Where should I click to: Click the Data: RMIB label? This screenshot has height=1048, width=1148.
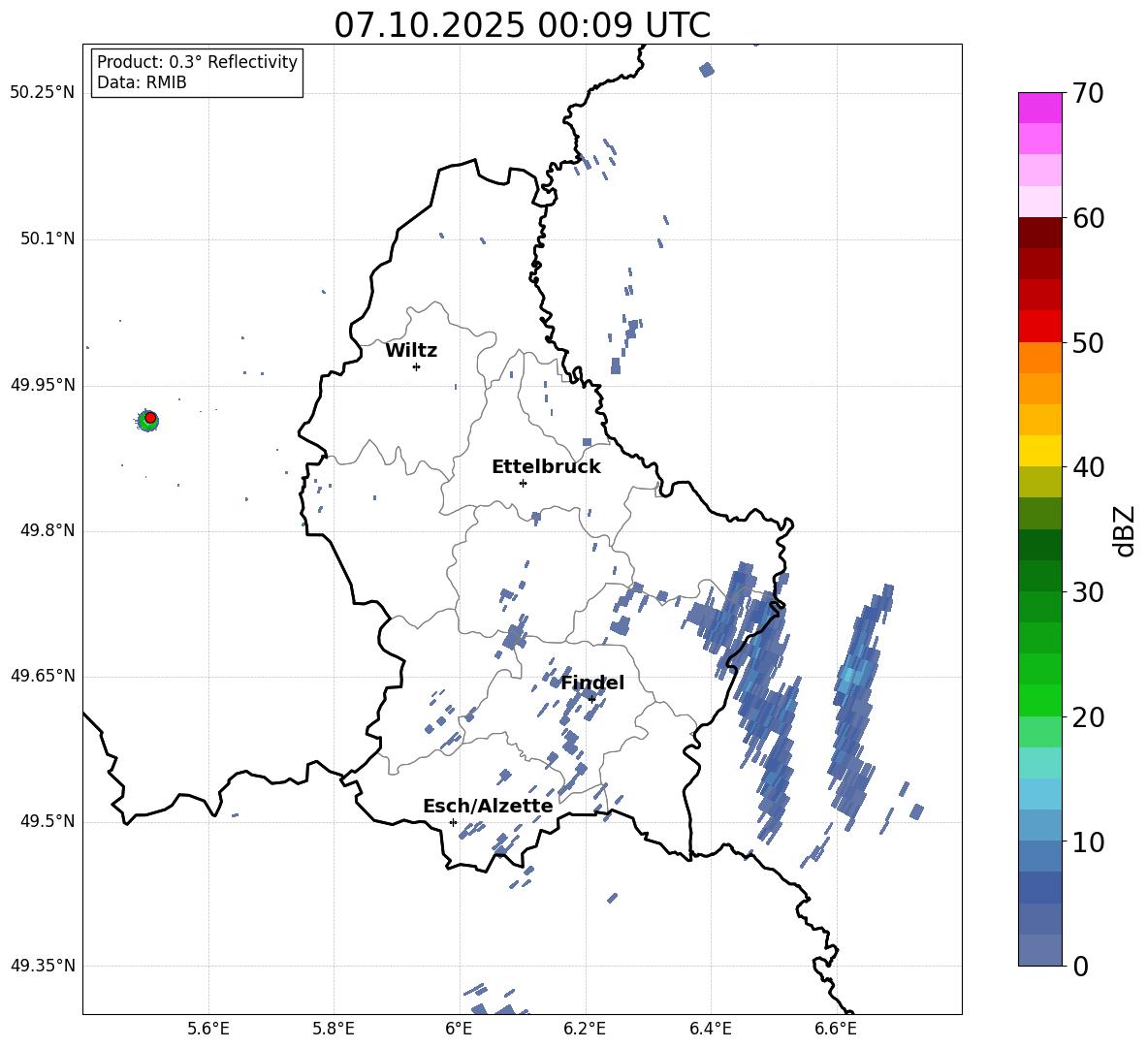(142, 82)
